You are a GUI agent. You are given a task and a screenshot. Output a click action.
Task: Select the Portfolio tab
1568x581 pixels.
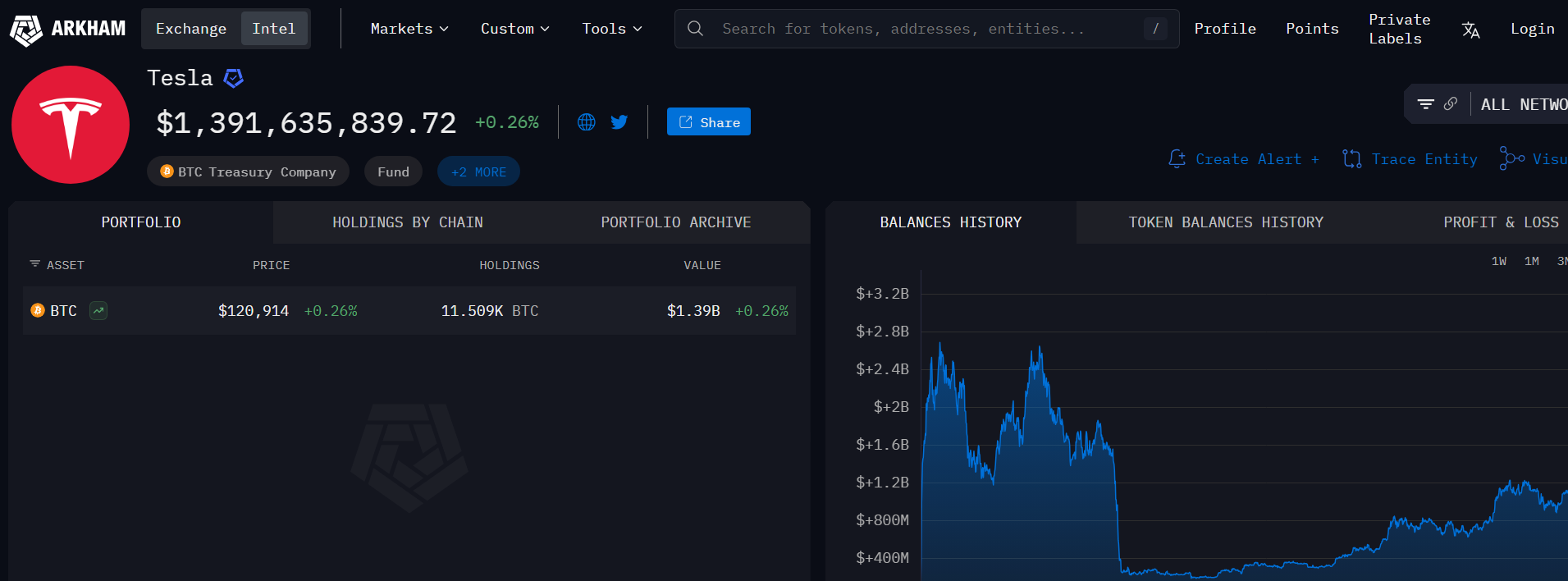coord(141,222)
